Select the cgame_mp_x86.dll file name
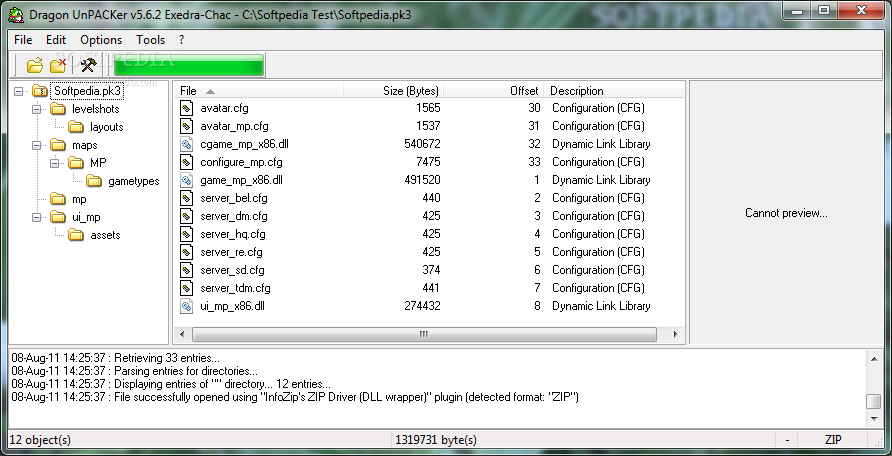Screen dimensions: 892x456 coord(244,144)
